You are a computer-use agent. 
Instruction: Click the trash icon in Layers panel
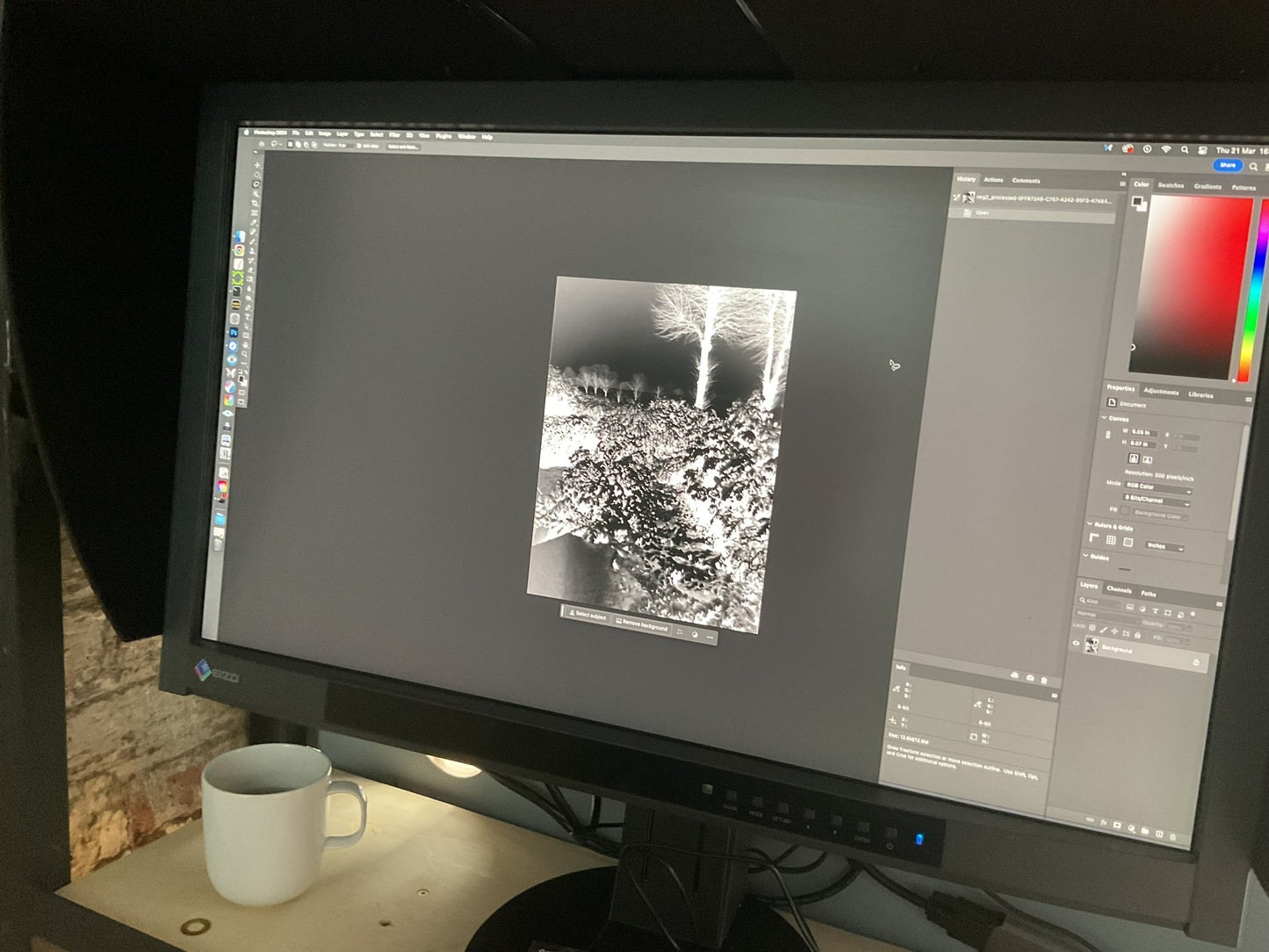coord(1173,837)
